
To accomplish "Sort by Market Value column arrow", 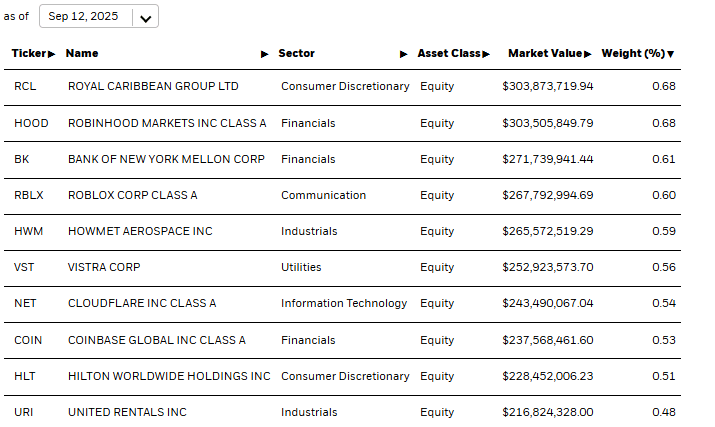I will 588,54.
